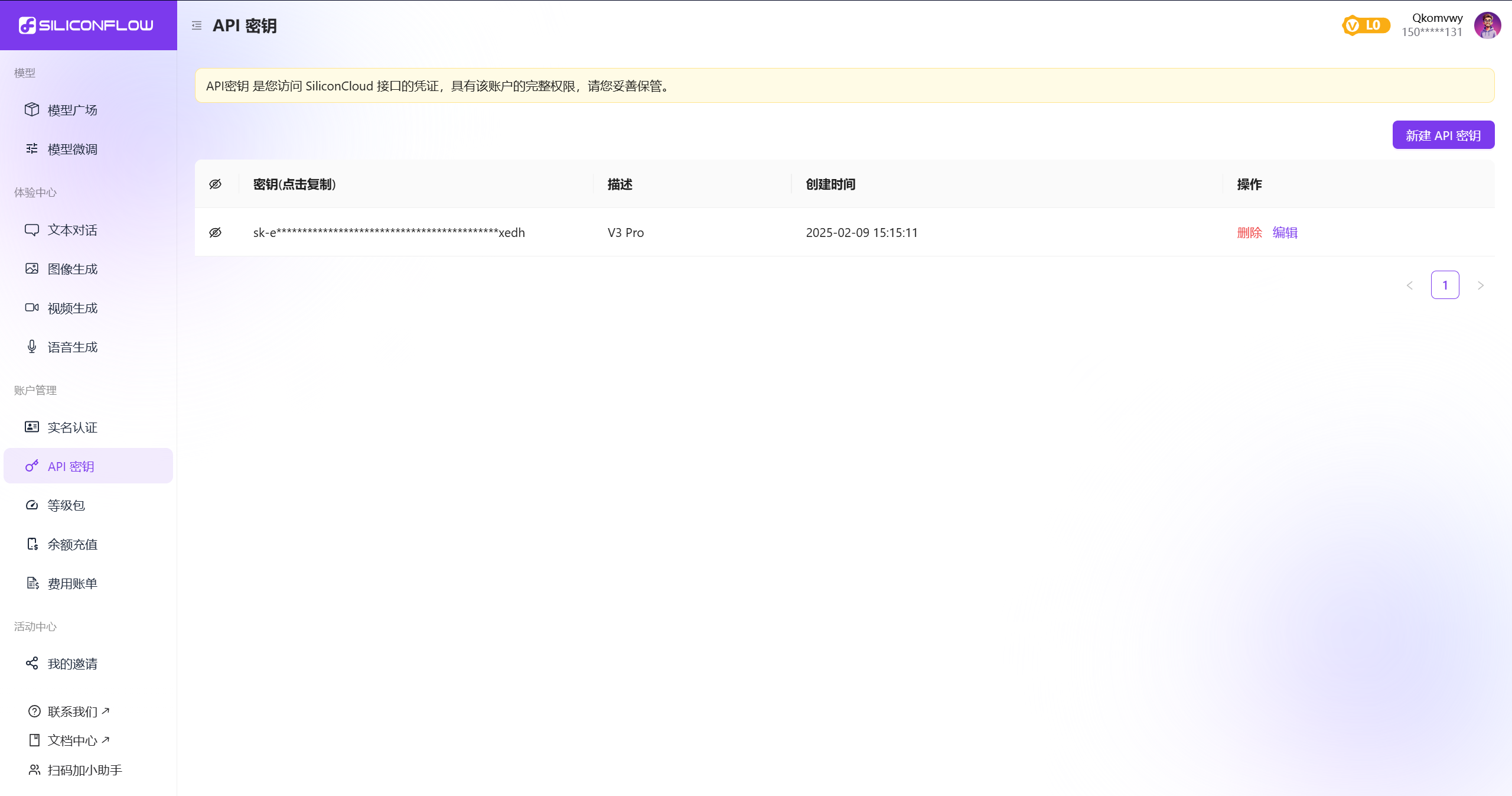Image resolution: width=1512 pixels, height=796 pixels.
Task: Click the SiliconFlow logo
Action: (86, 25)
